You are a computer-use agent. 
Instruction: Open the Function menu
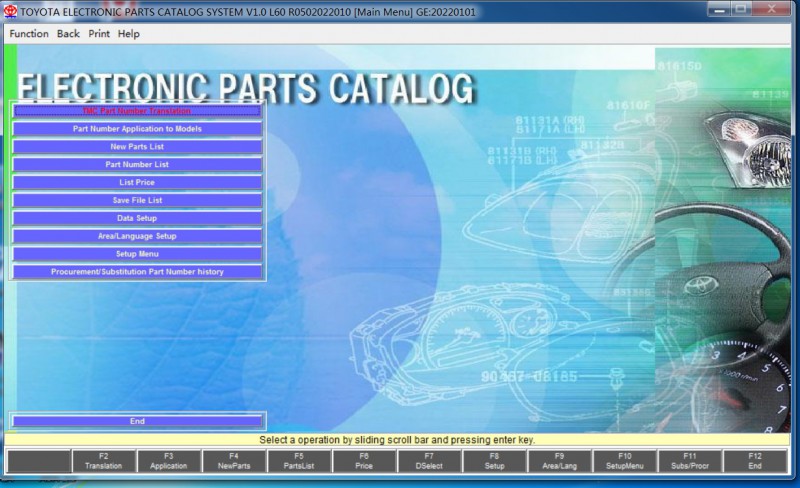coord(29,34)
